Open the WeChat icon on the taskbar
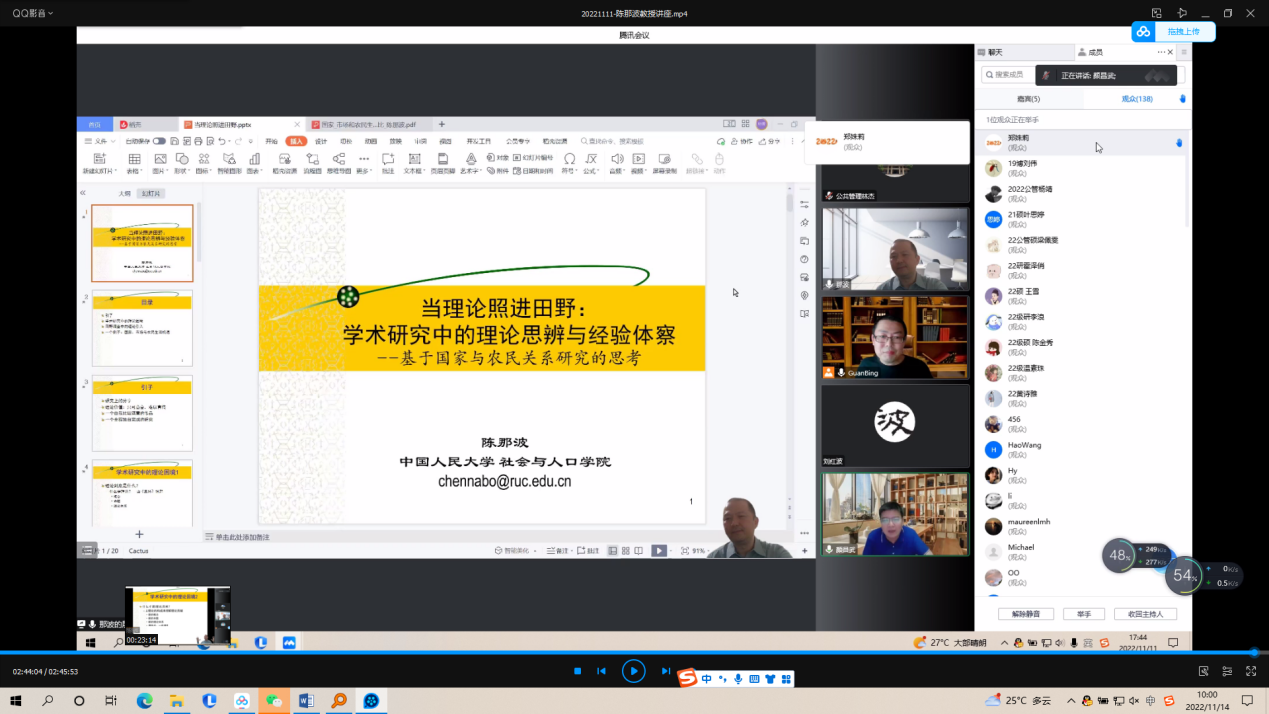 point(273,701)
